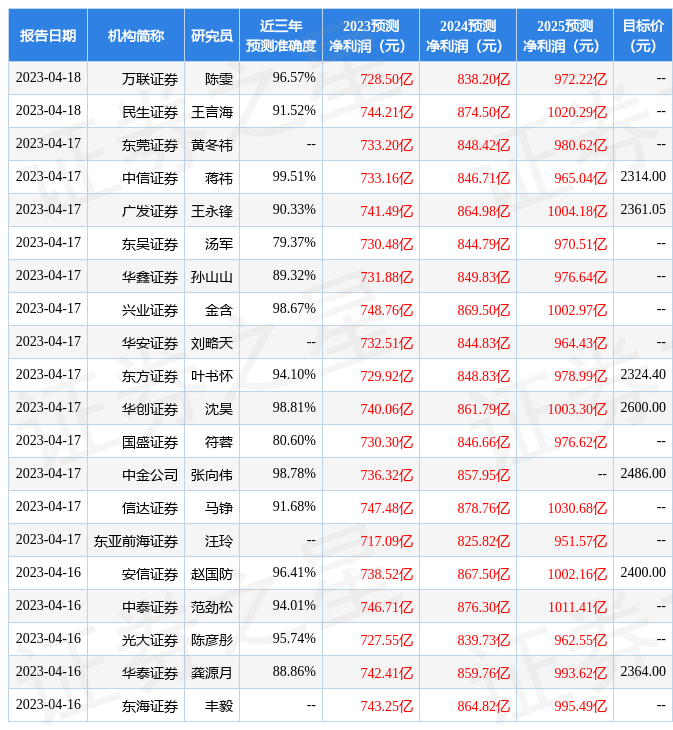Click 2023 forecast value 748.76亿
The height and width of the screenshot is (730, 673).
pyautogui.click(x=387, y=310)
